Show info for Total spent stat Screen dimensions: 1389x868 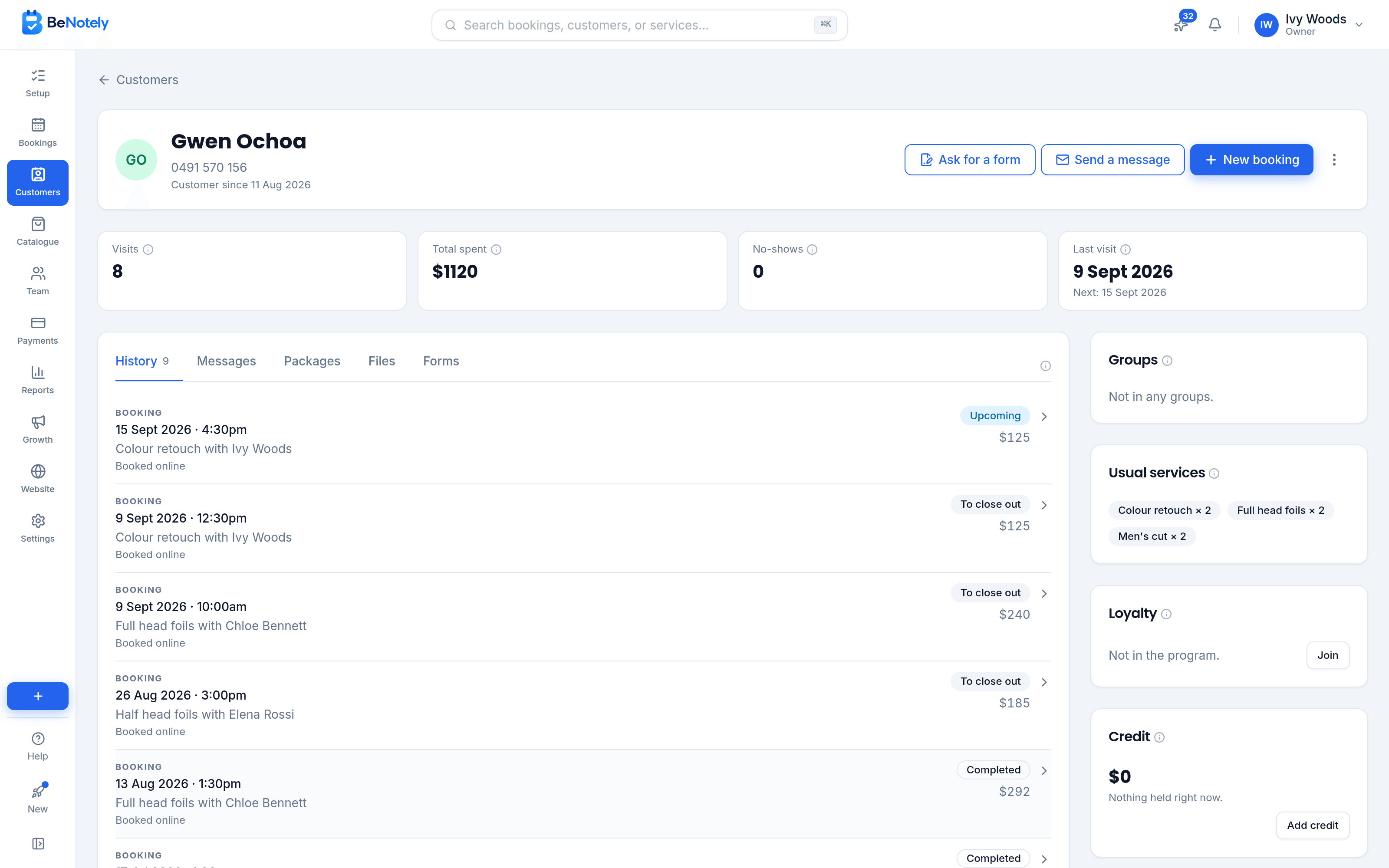coord(496,249)
